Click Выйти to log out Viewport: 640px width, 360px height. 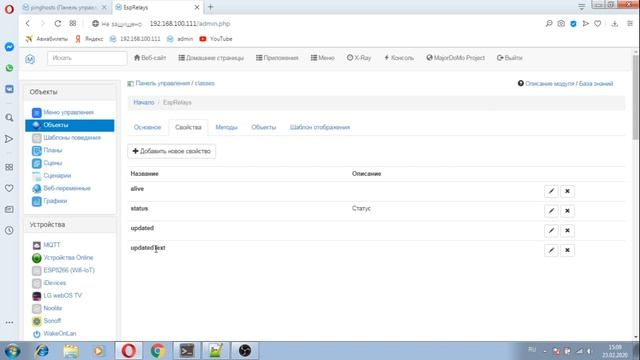pos(509,58)
